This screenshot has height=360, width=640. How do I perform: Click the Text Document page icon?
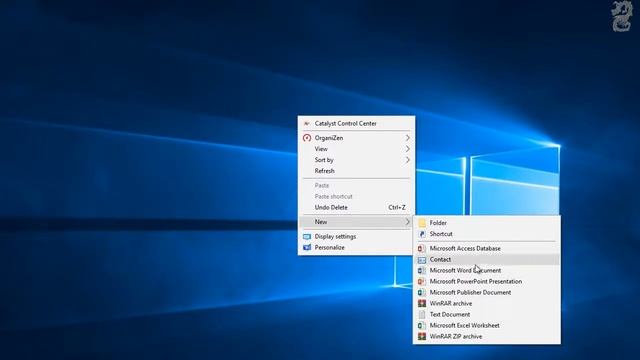(422, 314)
